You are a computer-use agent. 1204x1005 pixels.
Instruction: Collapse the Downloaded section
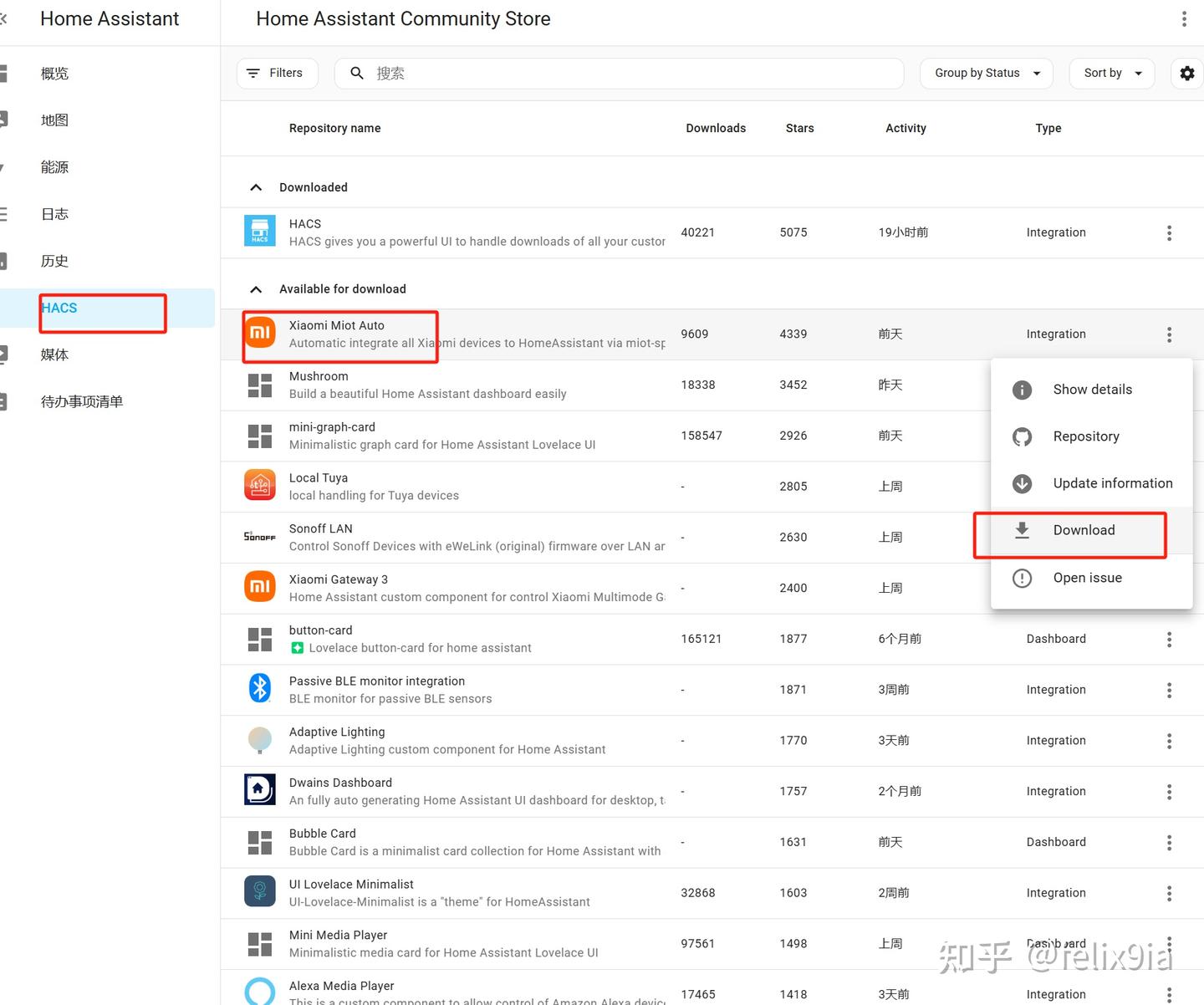(x=256, y=187)
